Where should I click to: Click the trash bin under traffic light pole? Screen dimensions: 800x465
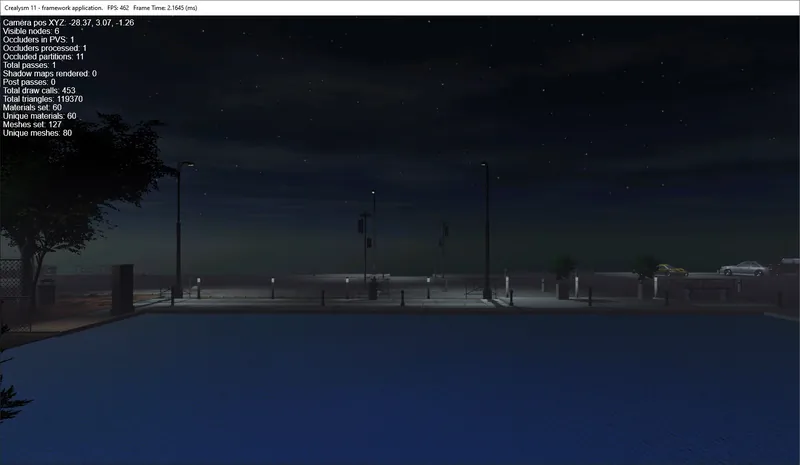click(x=373, y=290)
